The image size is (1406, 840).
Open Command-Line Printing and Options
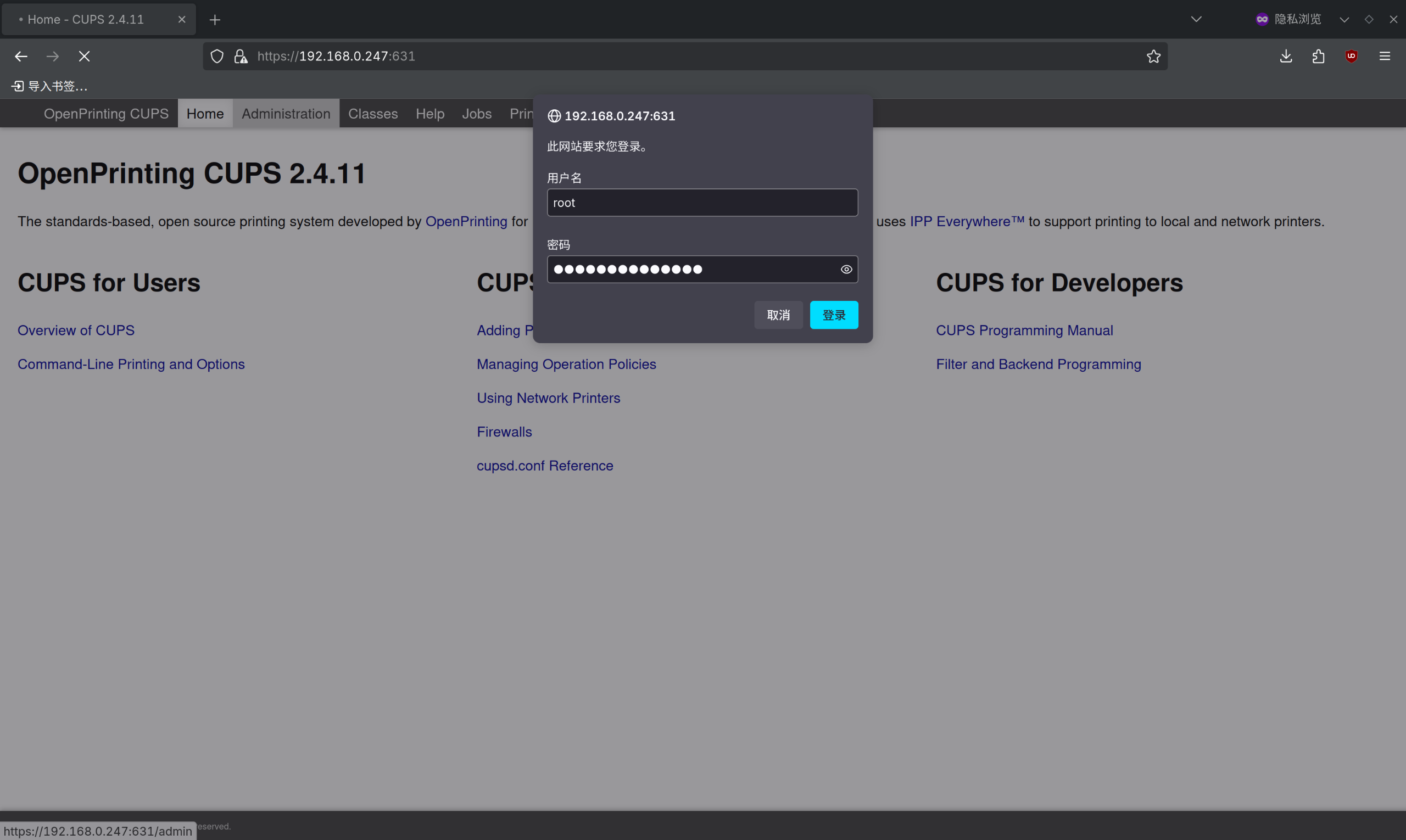click(x=131, y=365)
